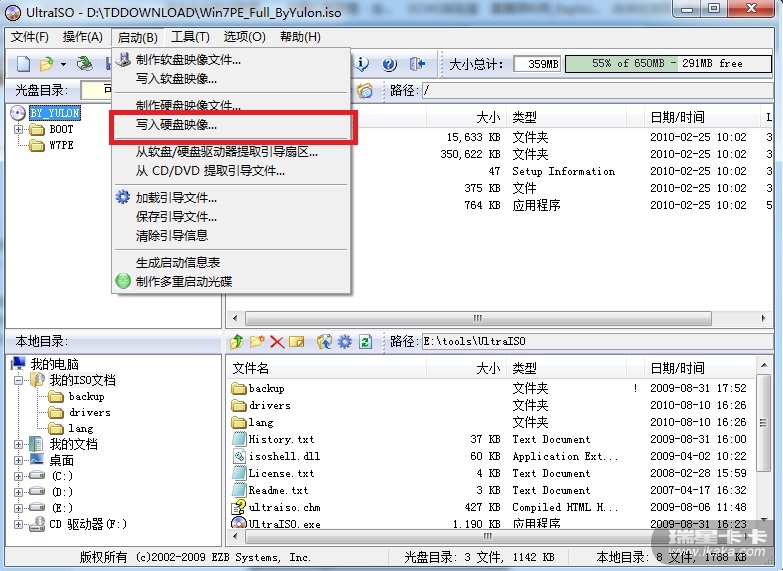Sort local files by 日期/时间 header
This screenshot has height=571, width=783.
tap(699, 369)
